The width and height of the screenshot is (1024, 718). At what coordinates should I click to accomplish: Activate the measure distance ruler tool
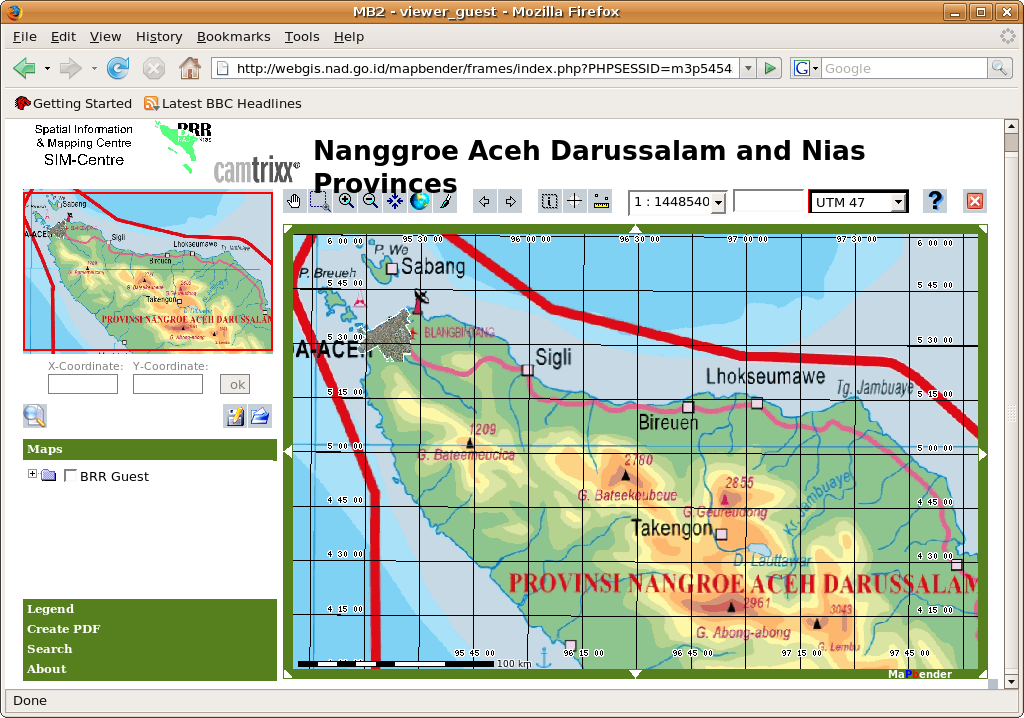point(600,201)
